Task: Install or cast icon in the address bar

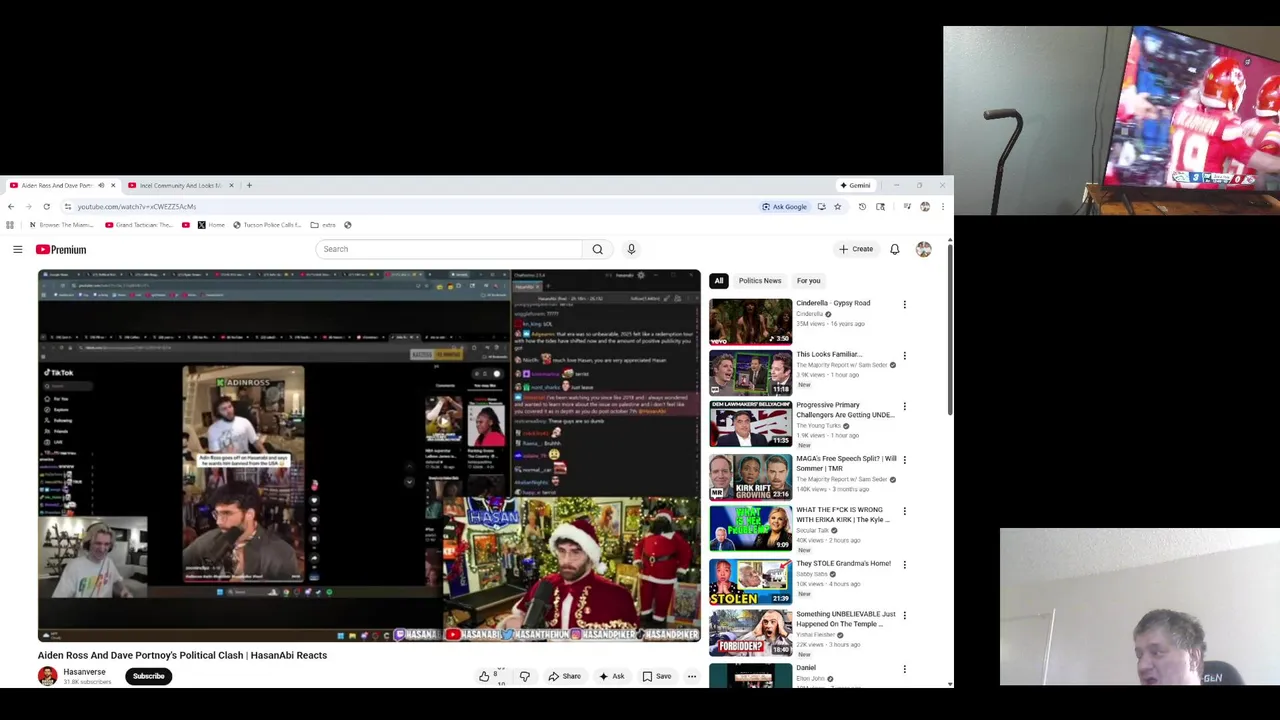Action: [x=821, y=207]
